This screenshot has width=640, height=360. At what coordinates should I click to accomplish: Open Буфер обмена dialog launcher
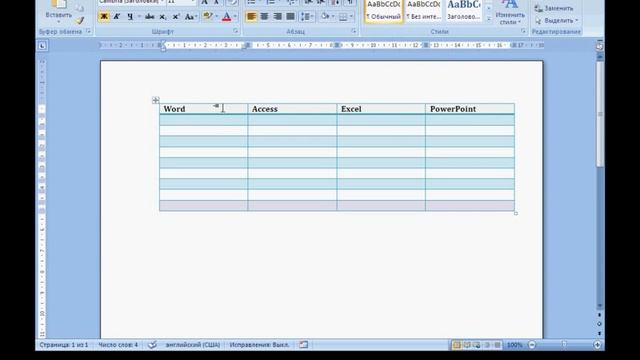88,31
